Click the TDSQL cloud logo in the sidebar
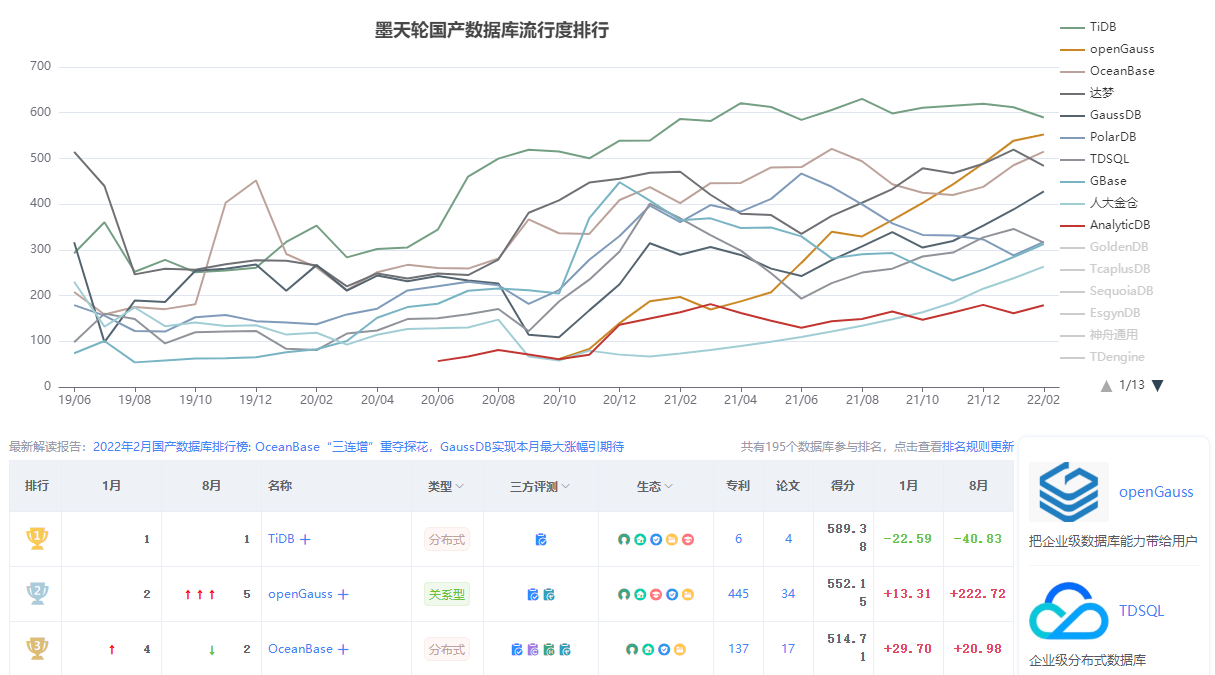 (1068, 611)
